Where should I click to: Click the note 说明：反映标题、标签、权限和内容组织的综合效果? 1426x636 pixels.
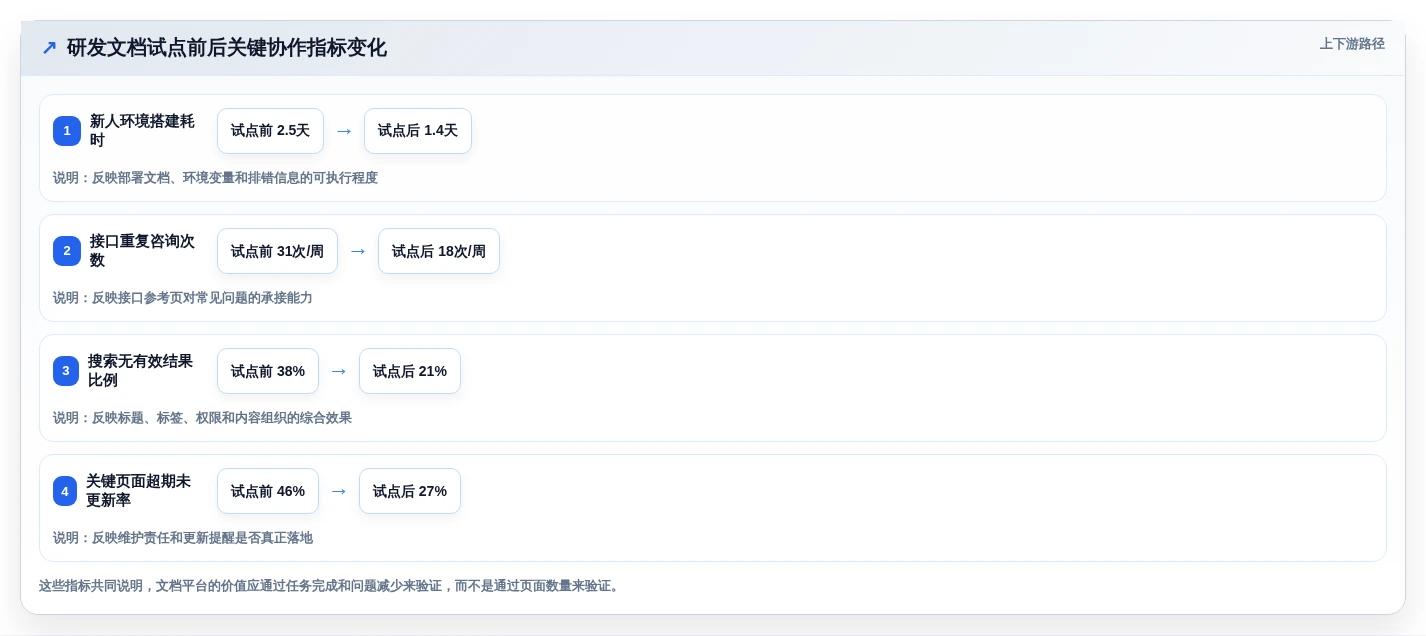click(203, 418)
